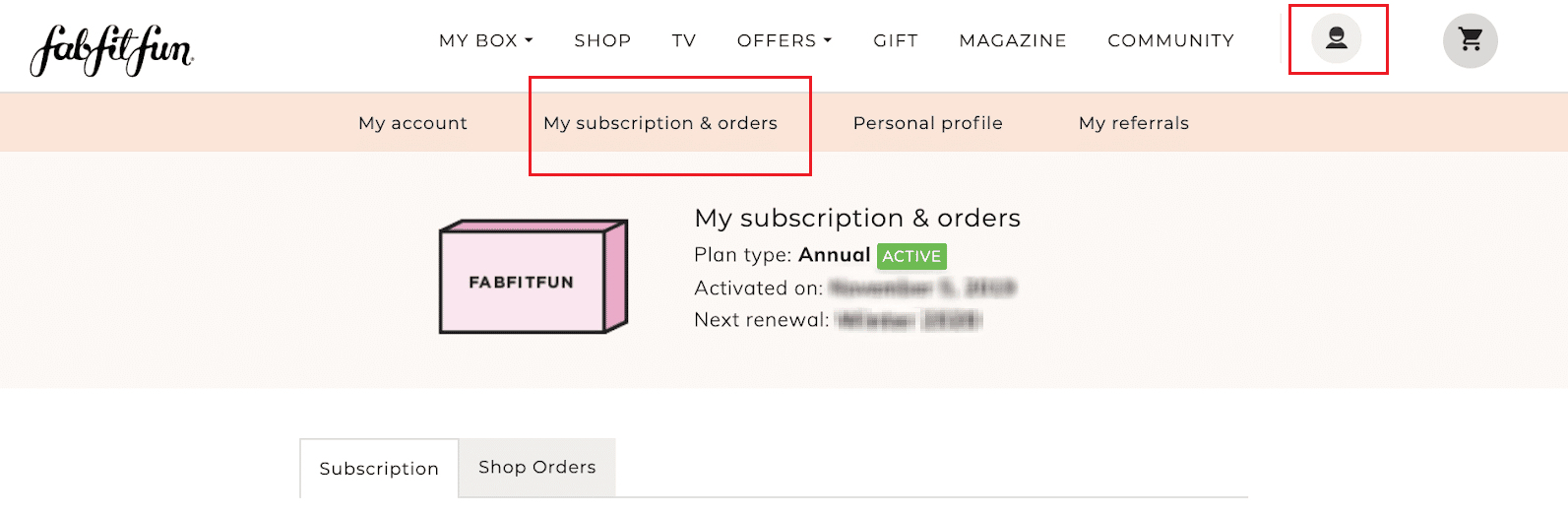The image size is (1568, 515).
Task: Click the green ACTIVE status badge
Action: [911, 256]
